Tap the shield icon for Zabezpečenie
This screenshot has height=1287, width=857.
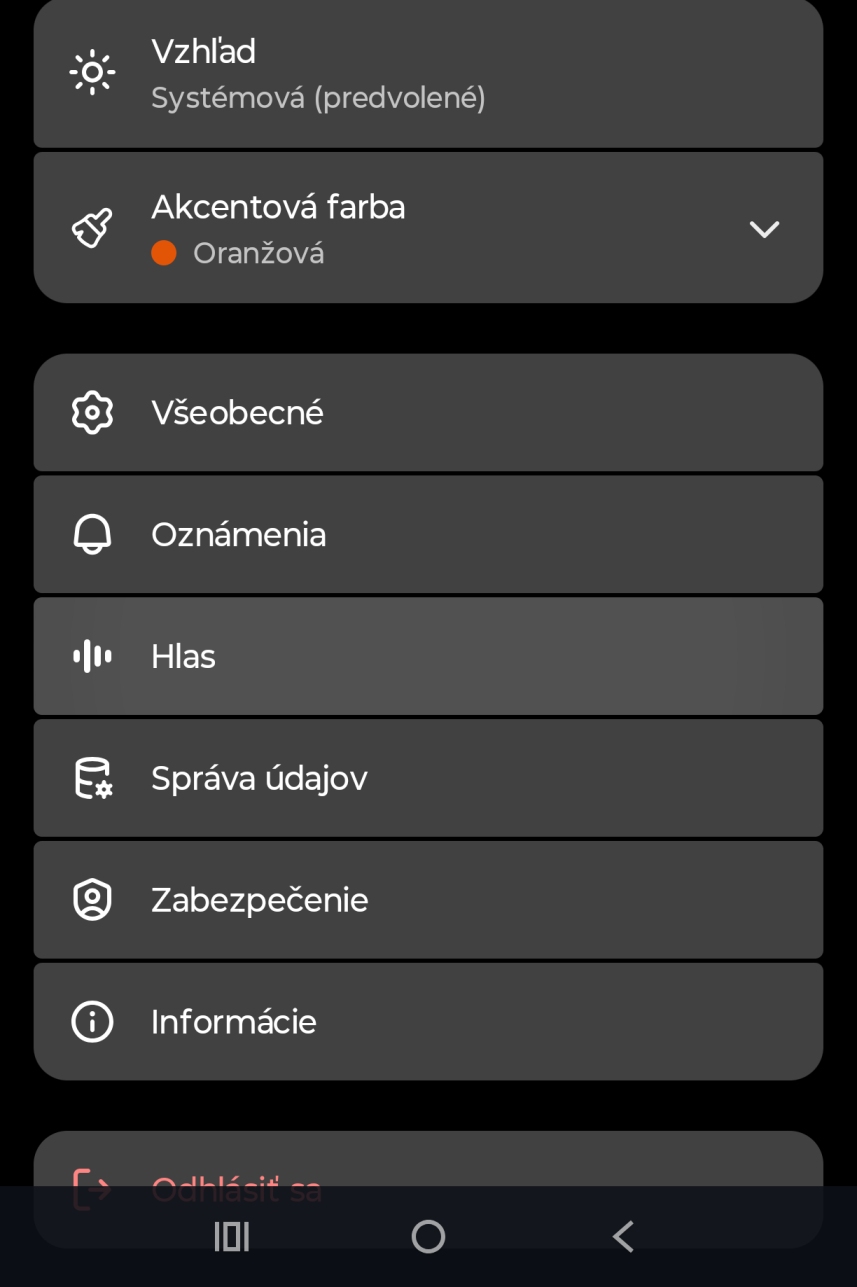[92, 900]
